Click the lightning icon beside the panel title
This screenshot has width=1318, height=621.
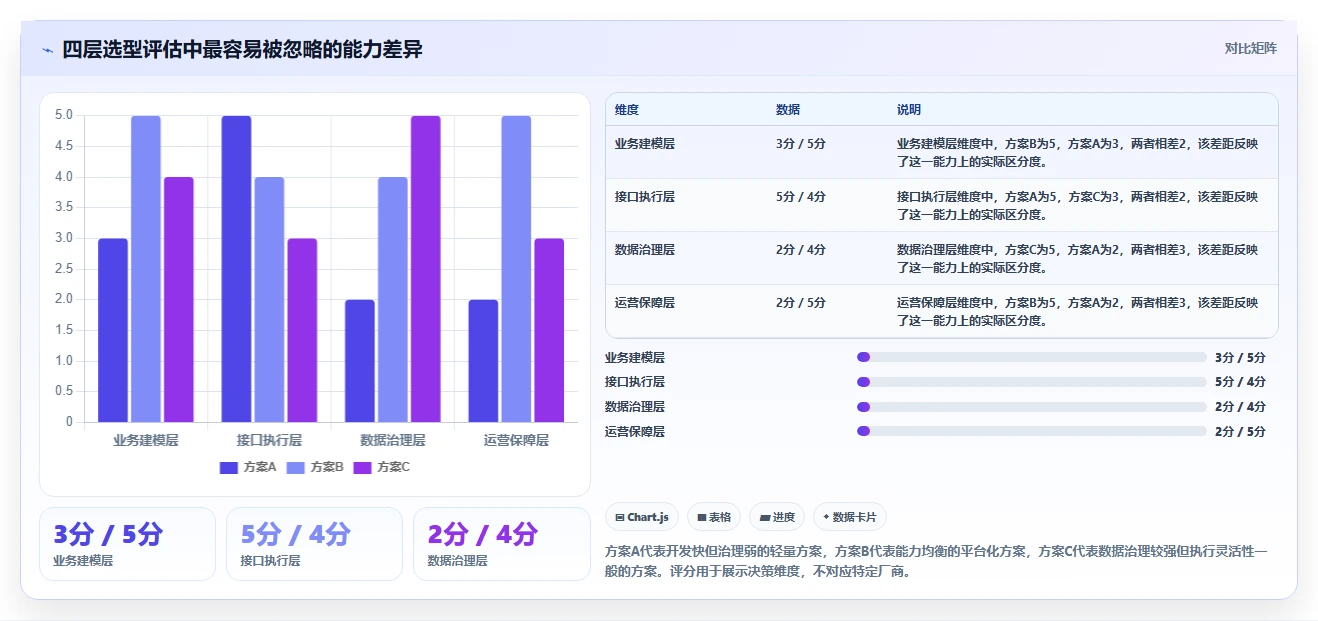pyautogui.click(x=48, y=49)
